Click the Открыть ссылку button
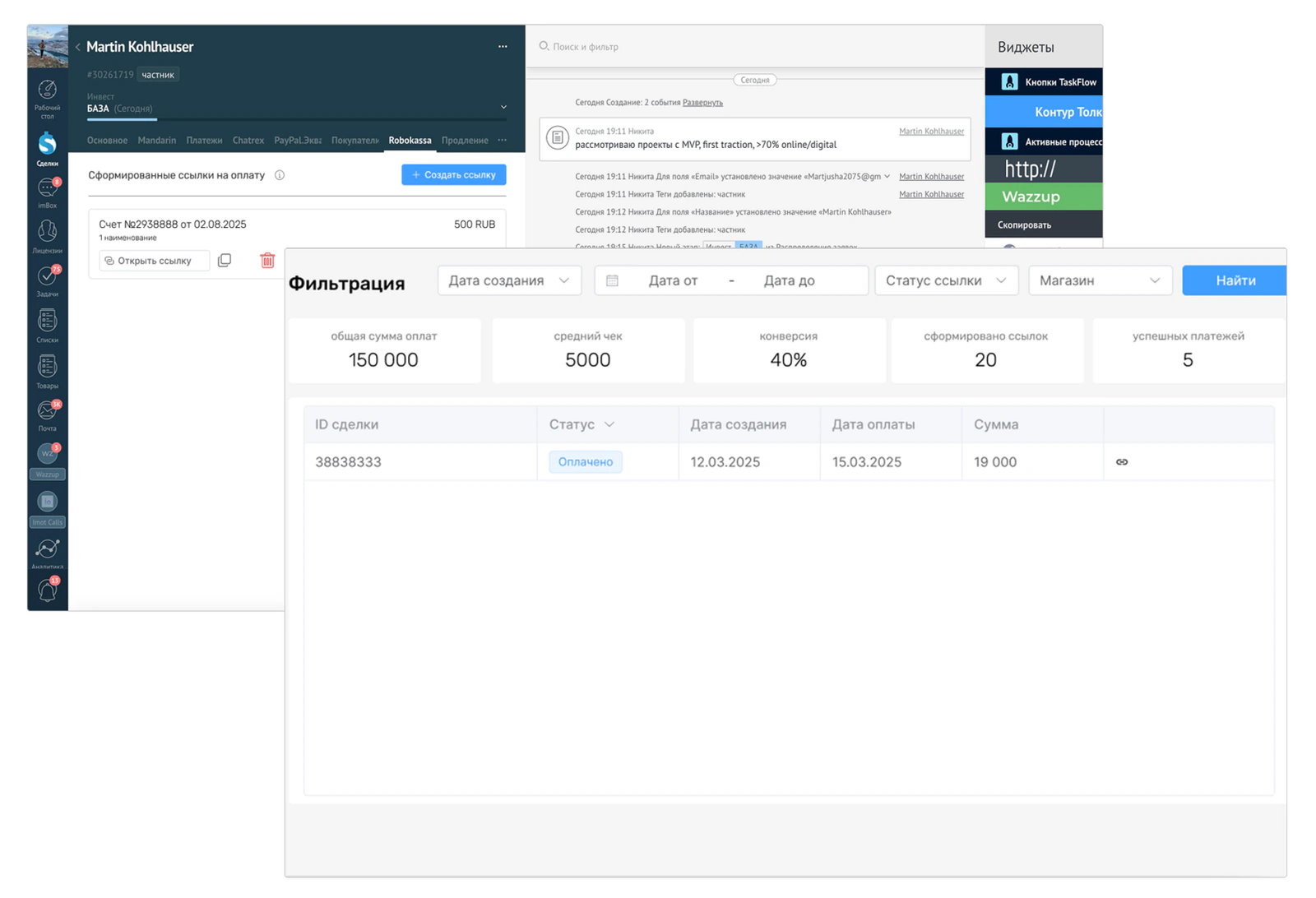Image resolution: width=1316 pixels, height=898 pixels. pos(154,261)
